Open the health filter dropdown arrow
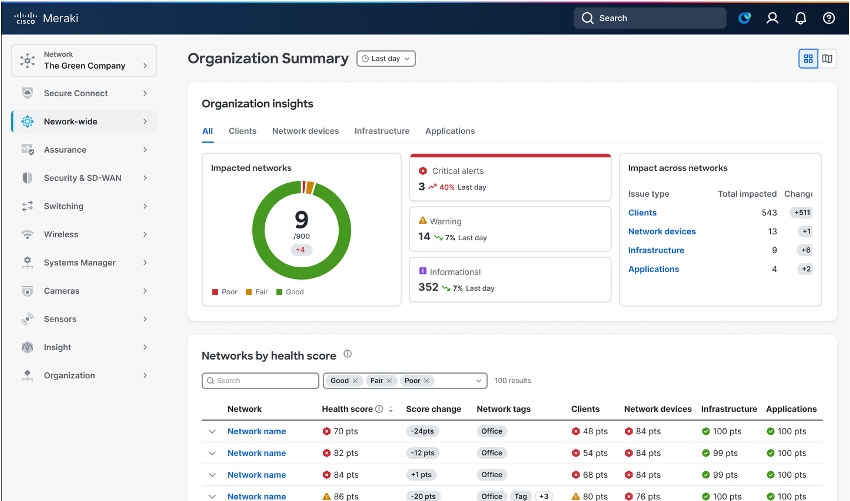This screenshot has width=850, height=501. tap(479, 381)
